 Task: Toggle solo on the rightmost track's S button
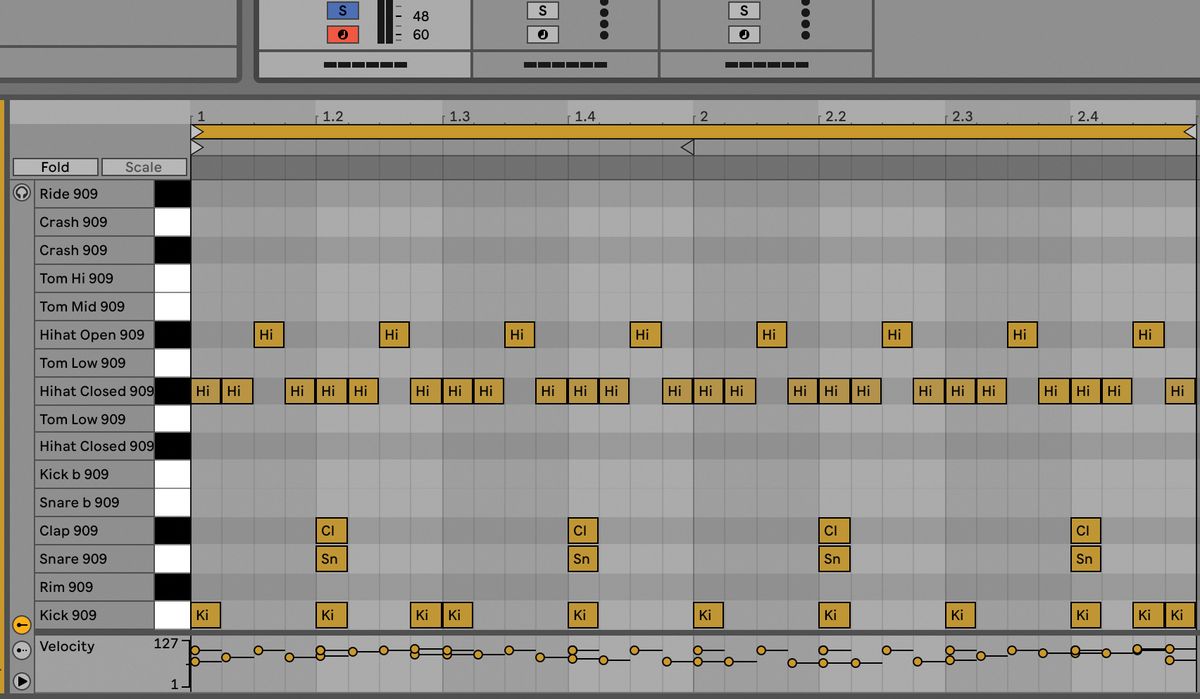(743, 10)
